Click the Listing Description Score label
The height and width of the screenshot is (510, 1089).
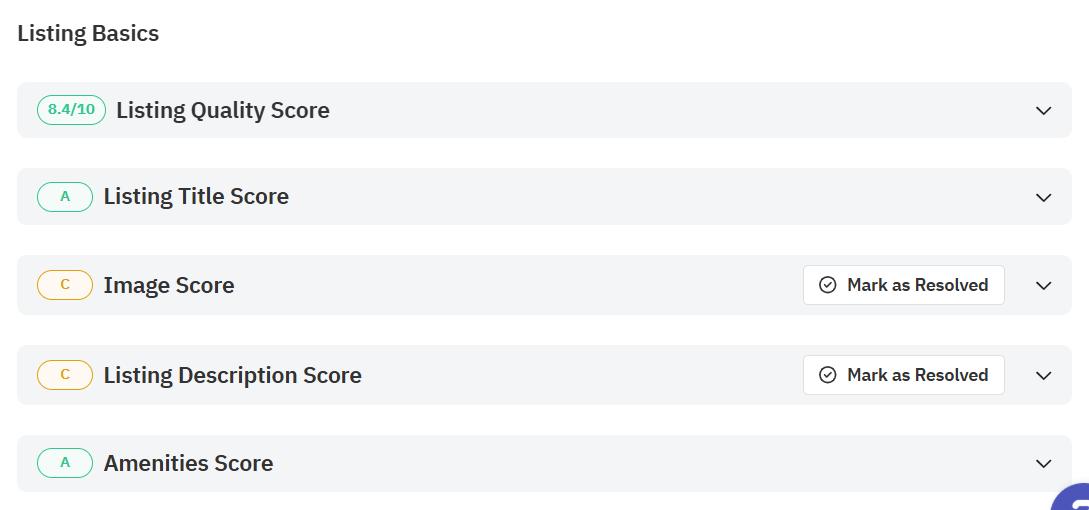pyautogui.click(x=233, y=375)
